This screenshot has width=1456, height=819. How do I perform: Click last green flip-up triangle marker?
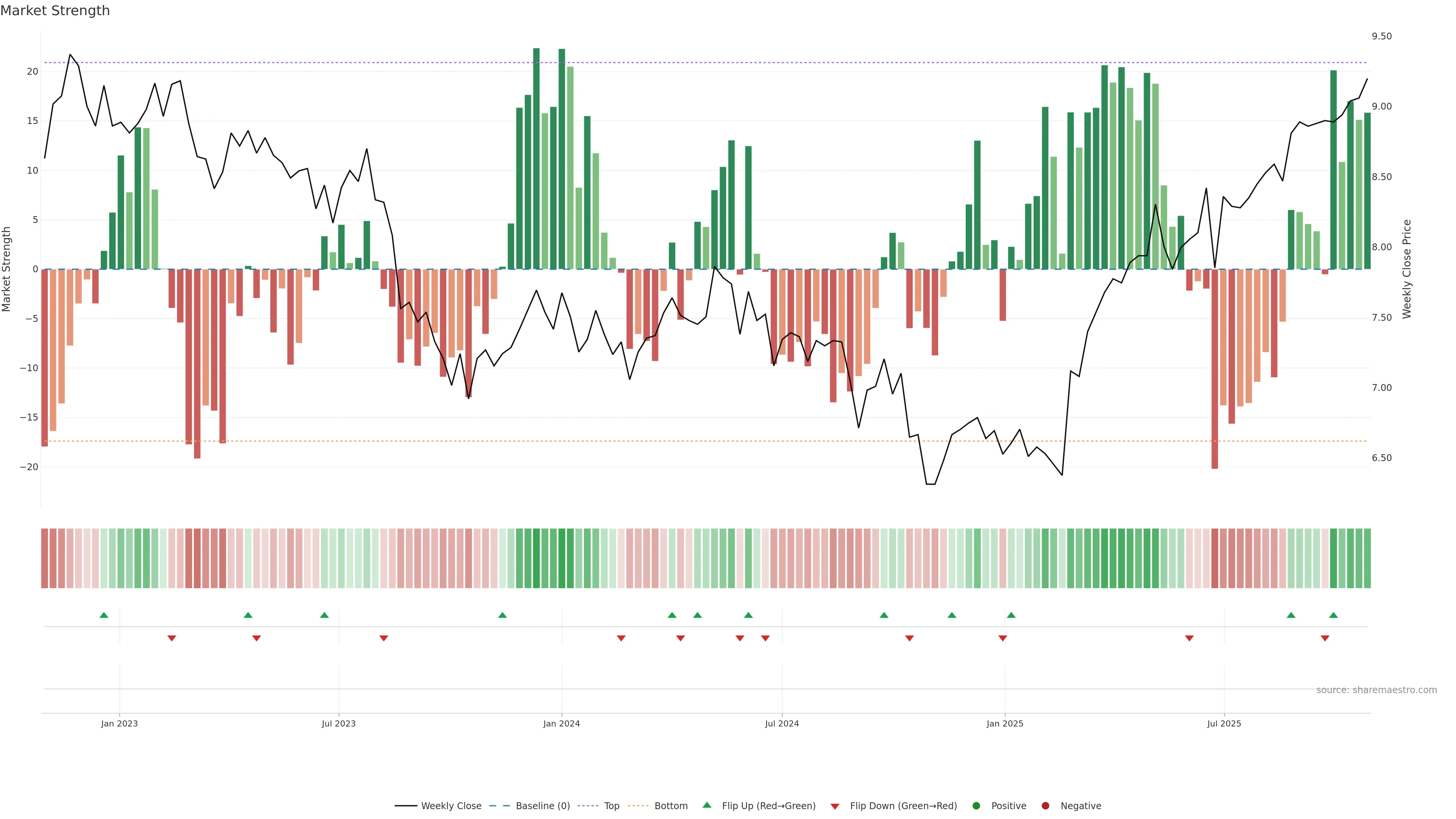click(x=1334, y=615)
